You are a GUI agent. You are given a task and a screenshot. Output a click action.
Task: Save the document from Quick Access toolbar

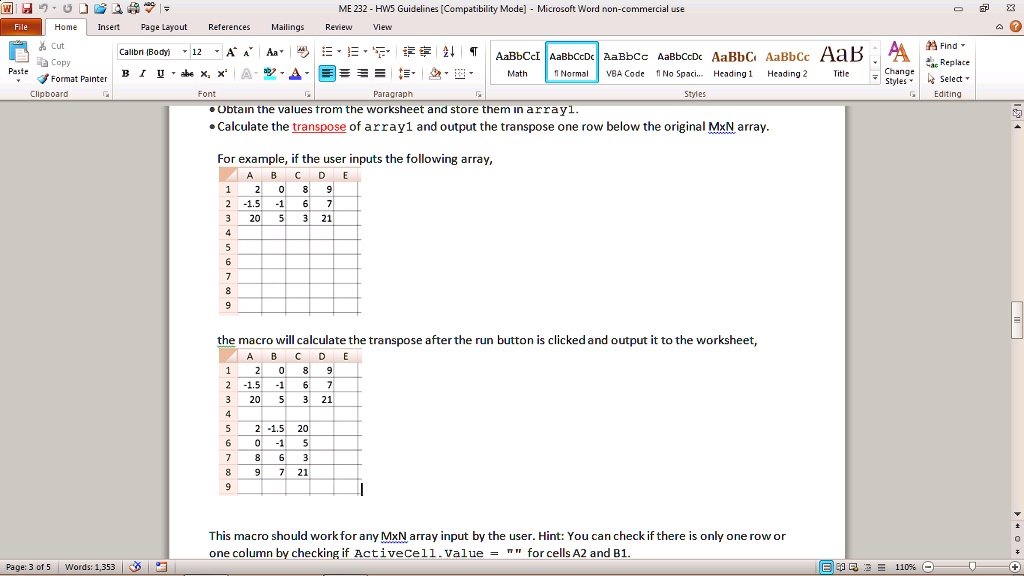[x=27, y=8]
